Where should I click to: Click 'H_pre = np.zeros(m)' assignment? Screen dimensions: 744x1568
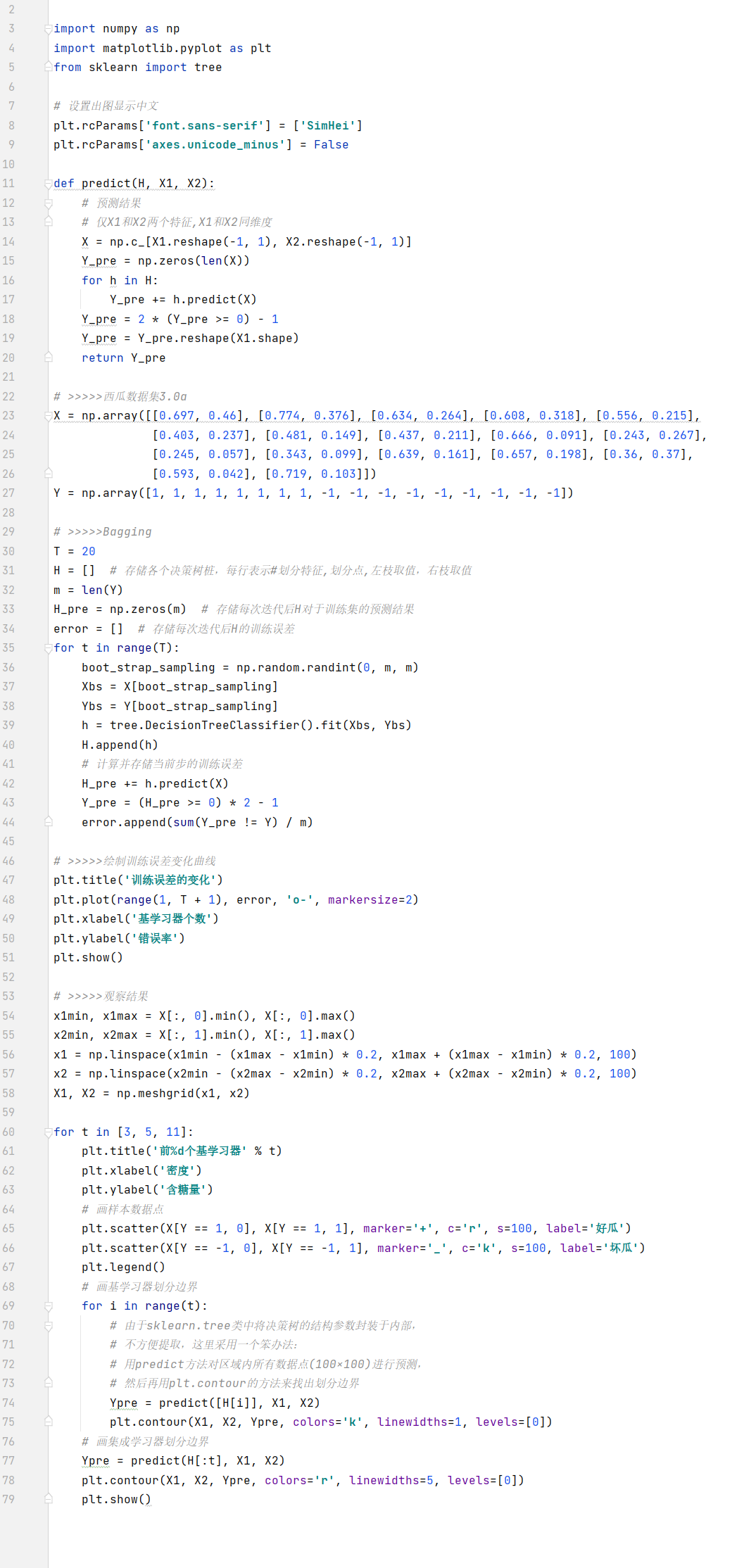(x=120, y=609)
